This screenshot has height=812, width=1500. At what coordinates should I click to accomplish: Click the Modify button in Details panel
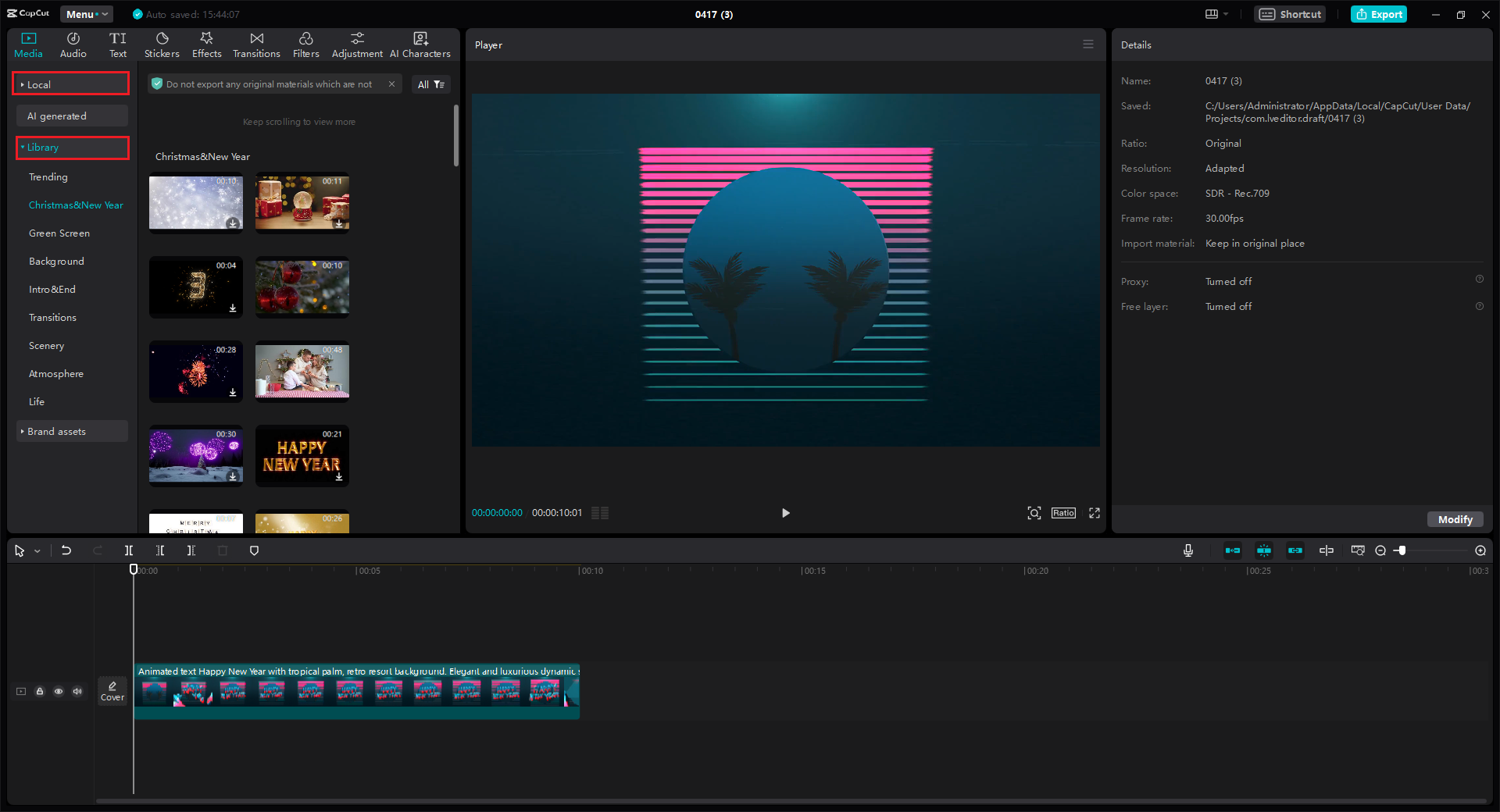(x=1455, y=519)
